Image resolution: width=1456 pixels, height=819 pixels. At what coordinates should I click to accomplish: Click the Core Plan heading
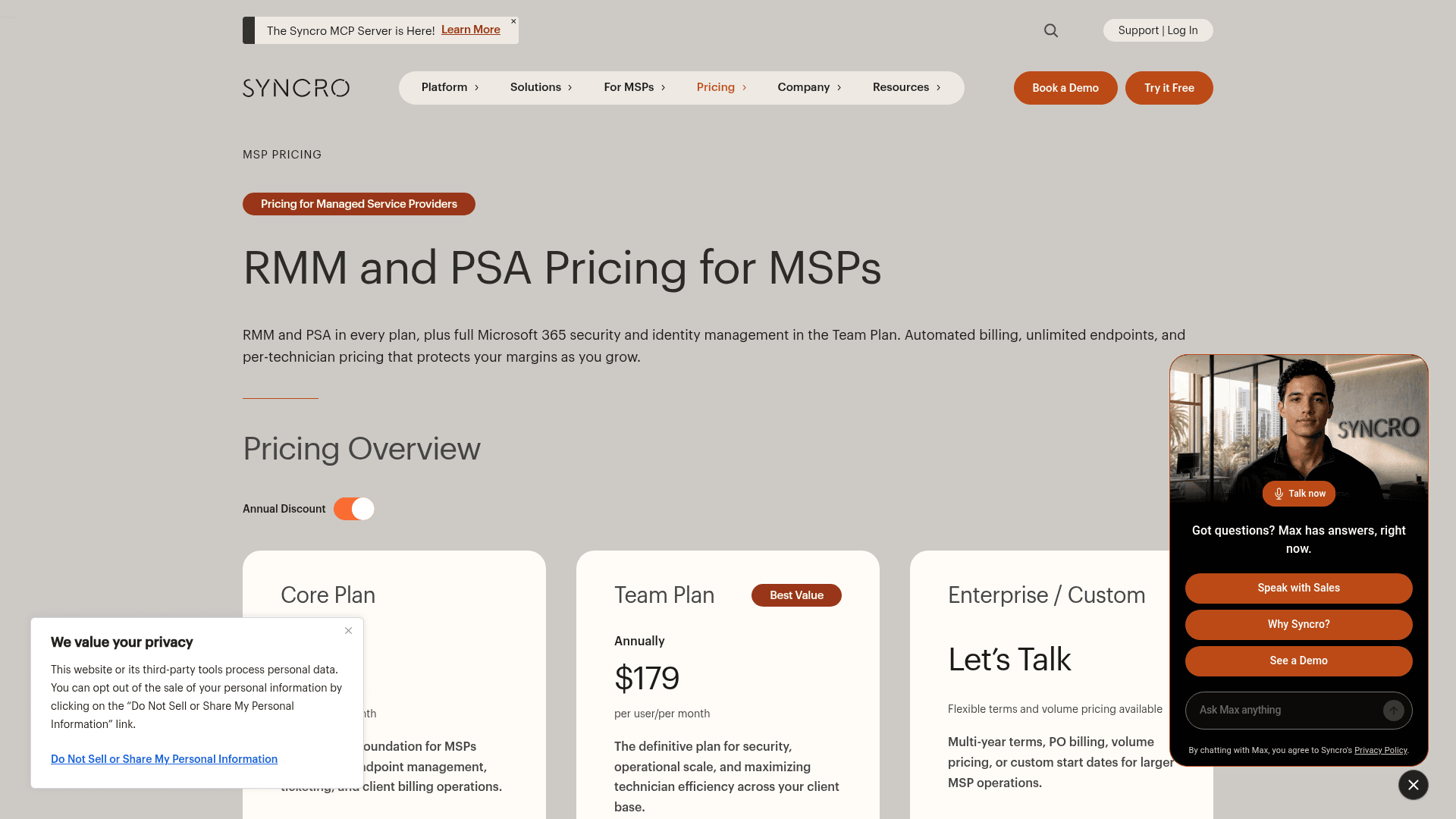point(328,595)
